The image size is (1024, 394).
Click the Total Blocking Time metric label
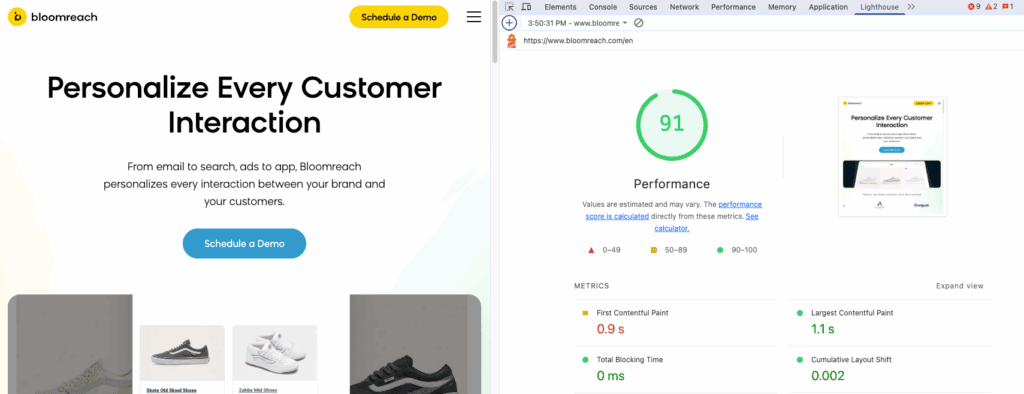tap(630, 359)
